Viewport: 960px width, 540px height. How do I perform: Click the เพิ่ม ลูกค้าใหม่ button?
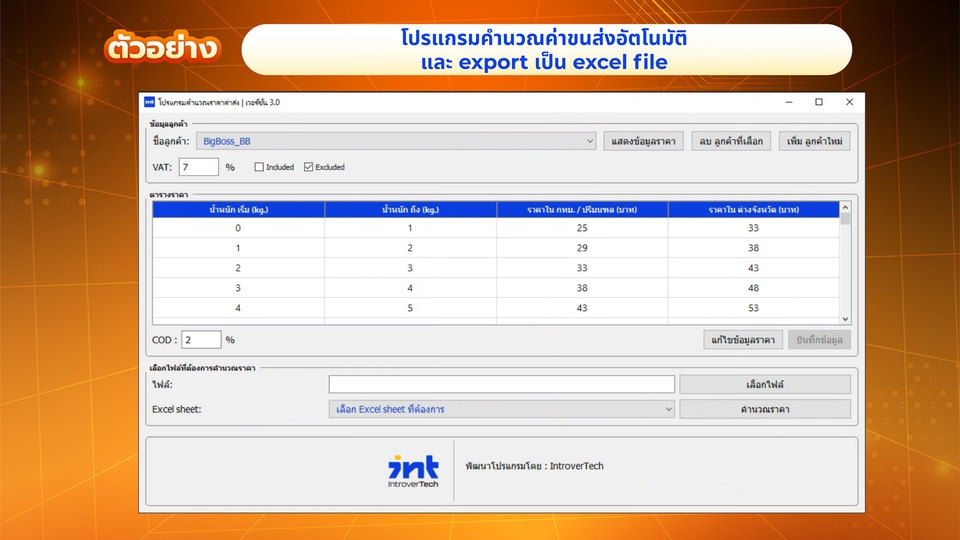click(814, 141)
